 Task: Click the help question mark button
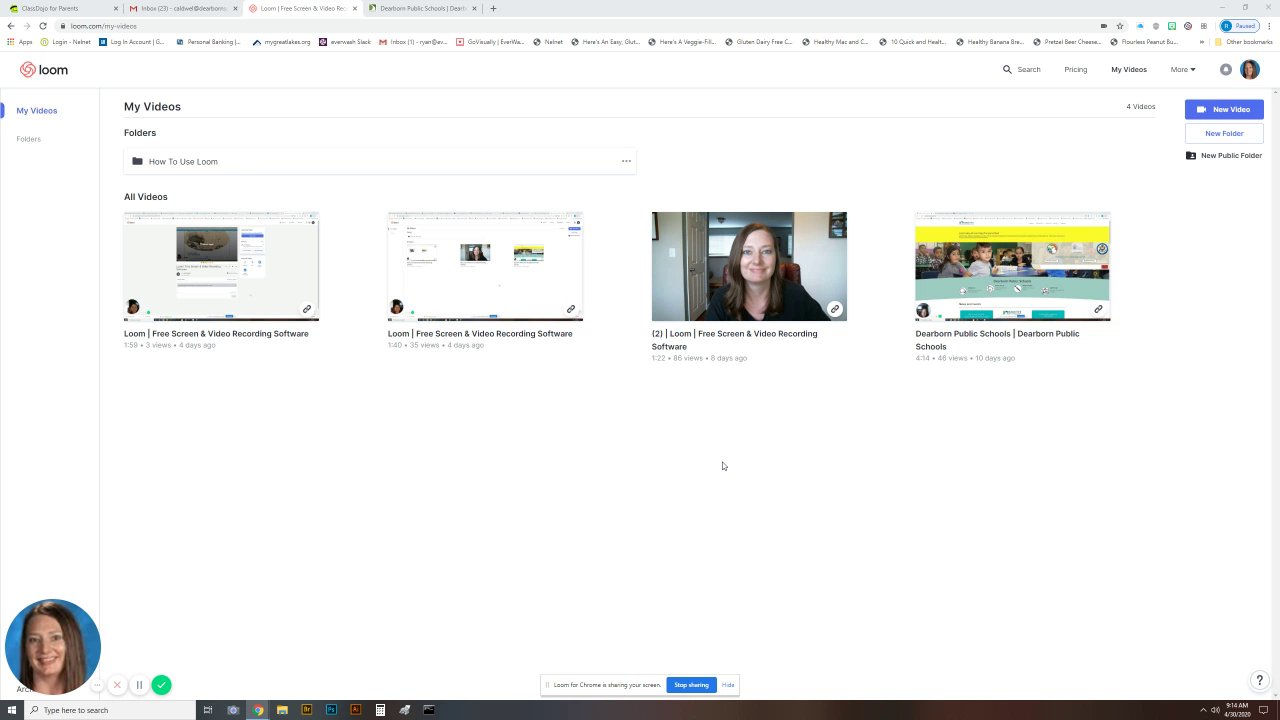tap(1260, 680)
